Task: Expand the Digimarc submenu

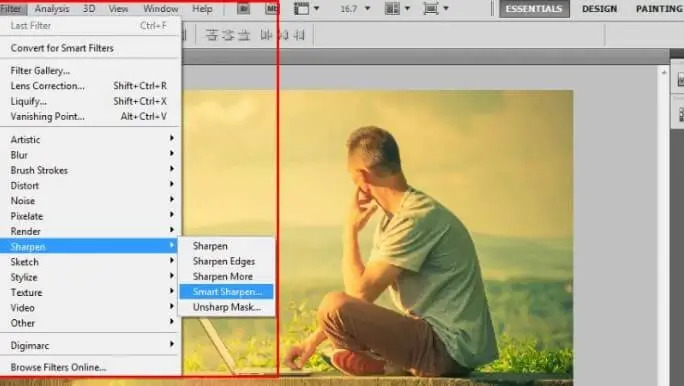Action: (90, 345)
